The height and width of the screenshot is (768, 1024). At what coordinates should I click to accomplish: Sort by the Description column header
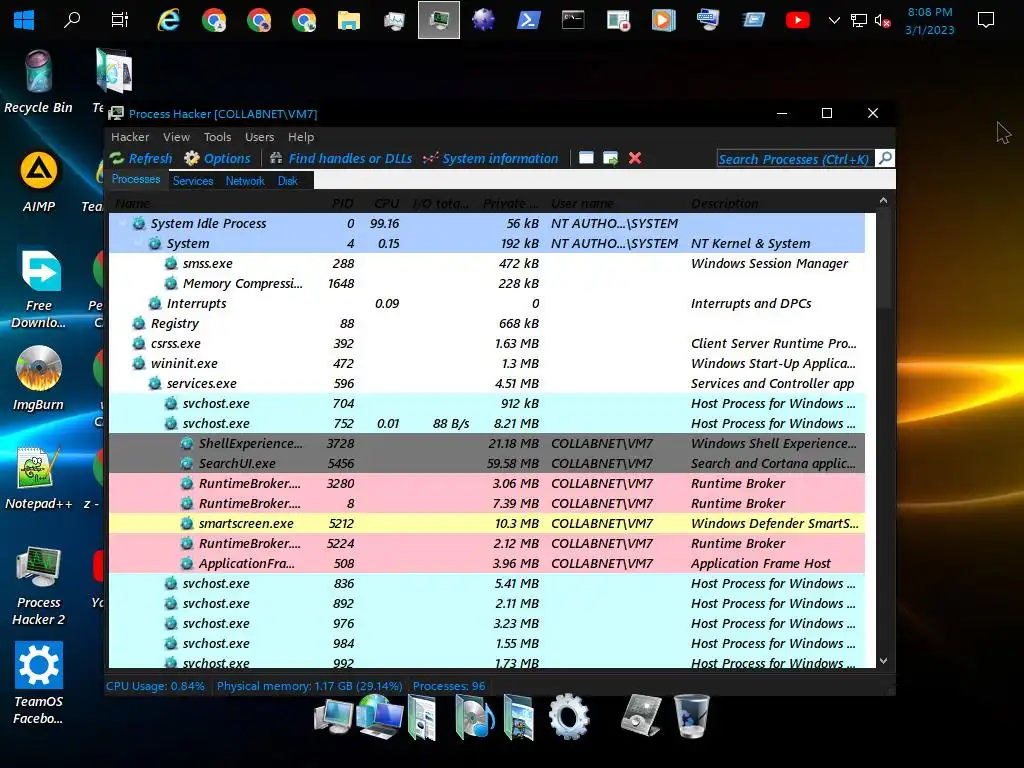click(725, 204)
